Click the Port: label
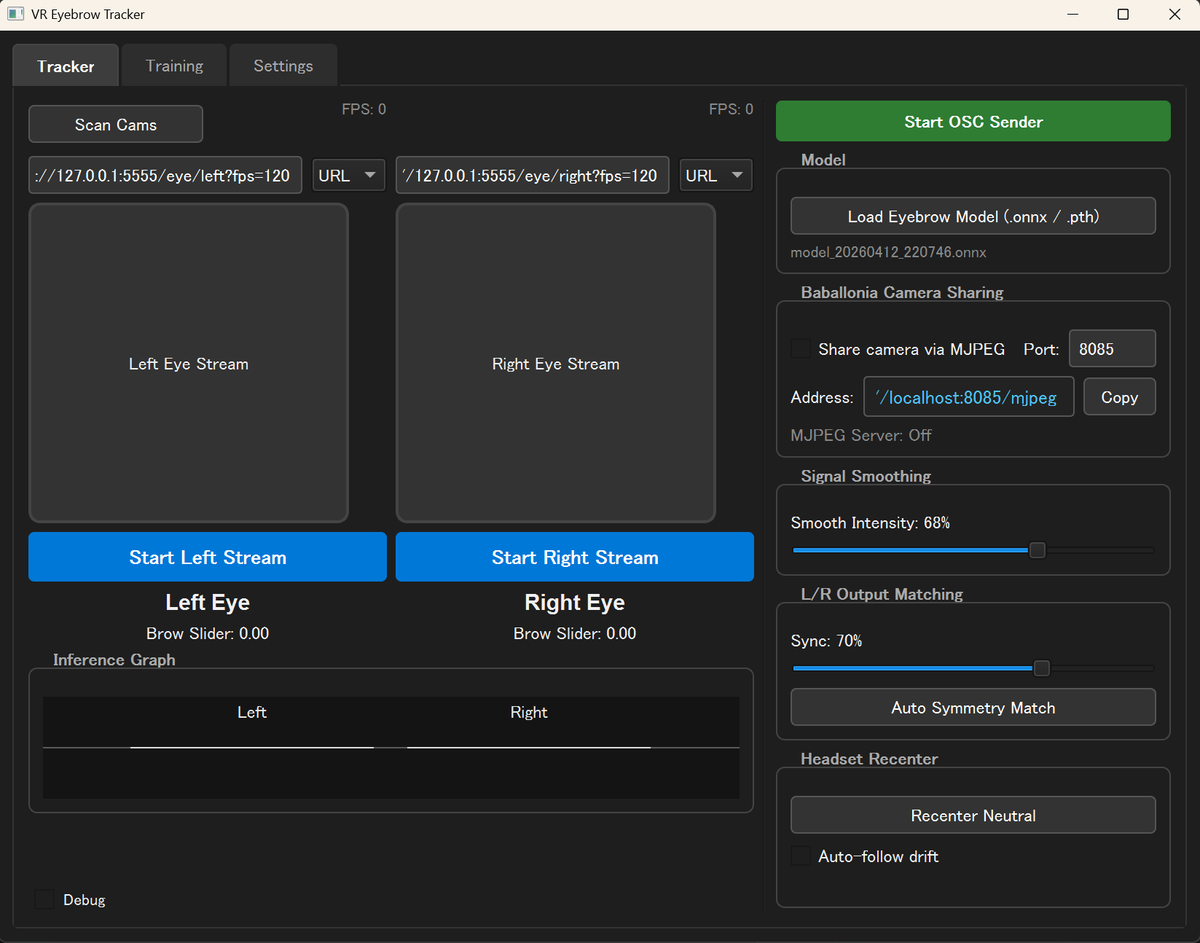This screenshot has width=1200, height=943. click(x=1041, y=349)
